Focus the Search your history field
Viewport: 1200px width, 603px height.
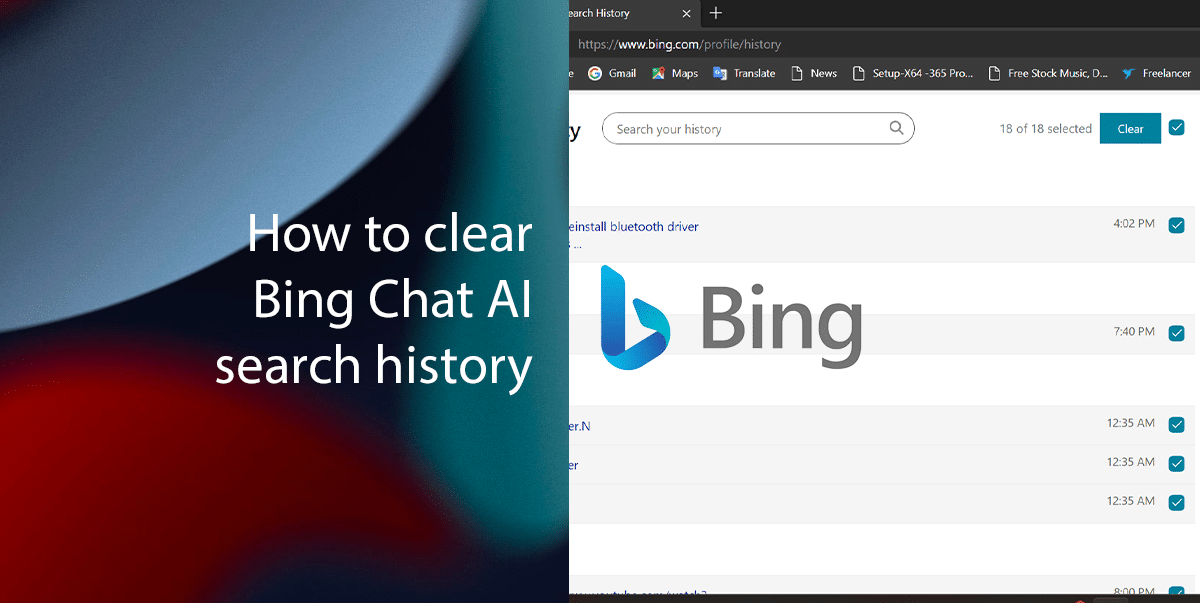pos(758,129)
